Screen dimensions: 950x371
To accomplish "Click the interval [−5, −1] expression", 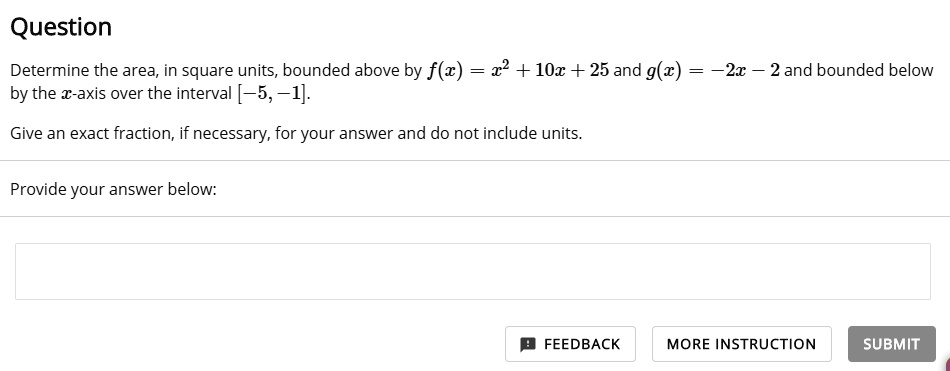I will (273, 95).
